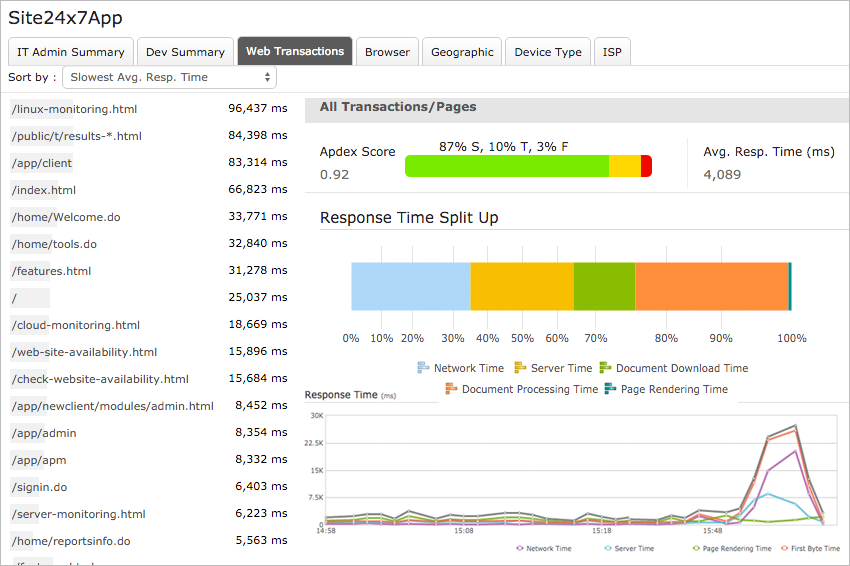Click the green Document Download bar segment
Viewport: 850px width, 566px height.
(x=604, y=286)
